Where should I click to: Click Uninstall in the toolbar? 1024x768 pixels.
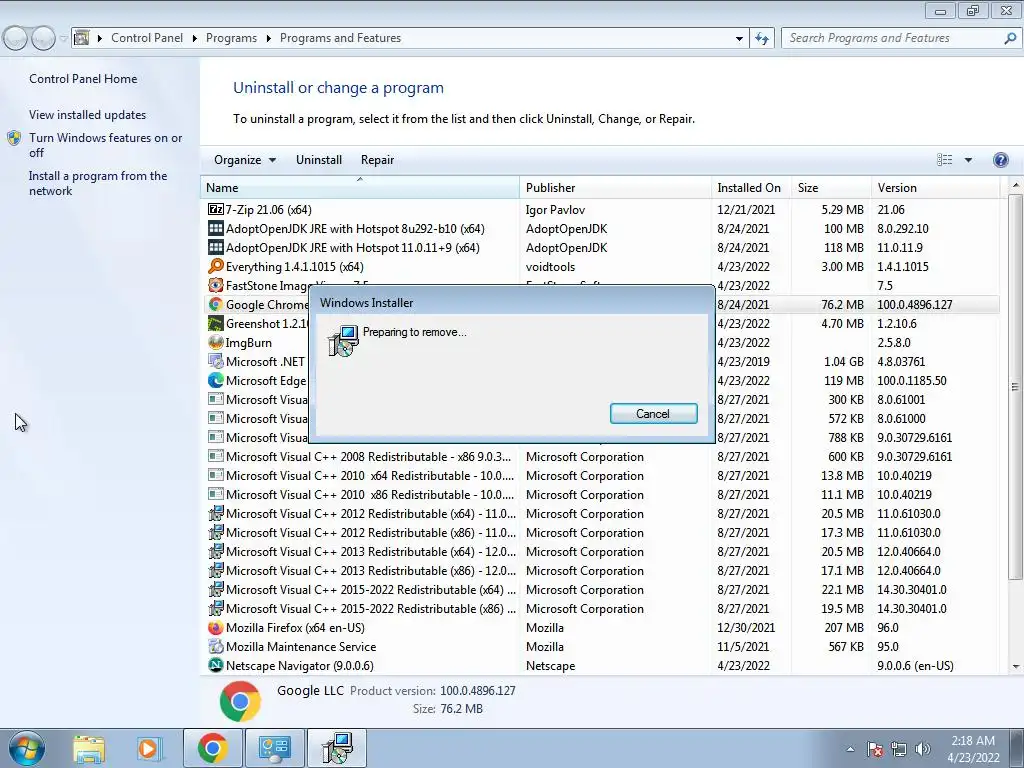(x=319, y=160)
